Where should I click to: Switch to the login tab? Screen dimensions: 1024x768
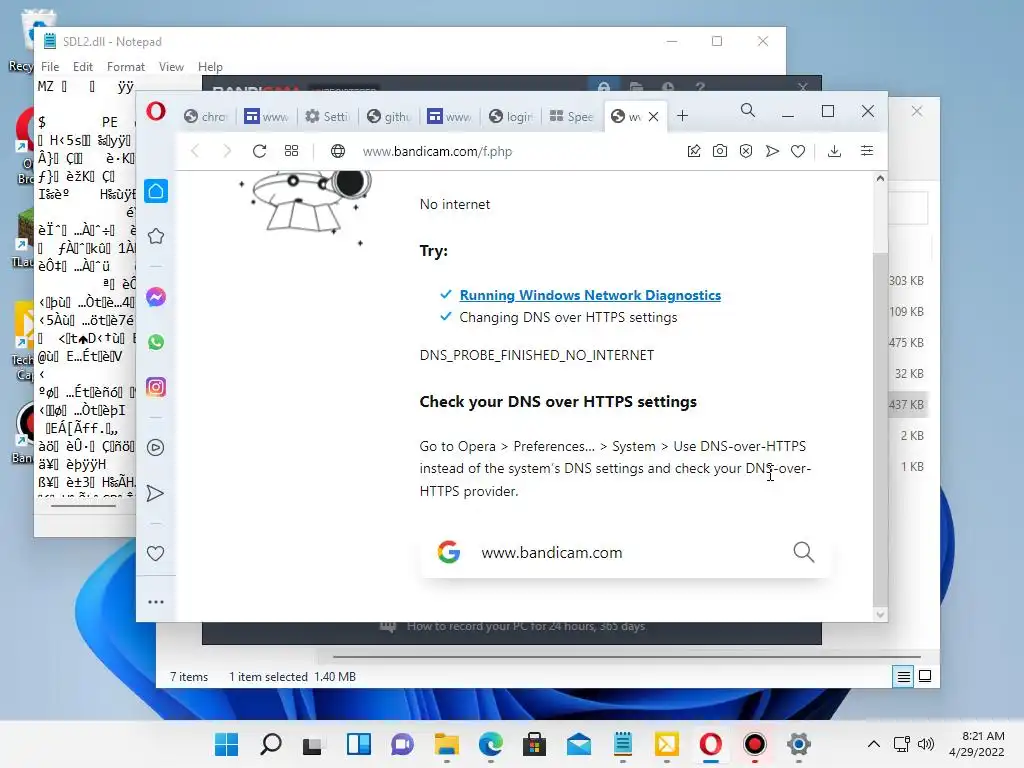[511, 116]
